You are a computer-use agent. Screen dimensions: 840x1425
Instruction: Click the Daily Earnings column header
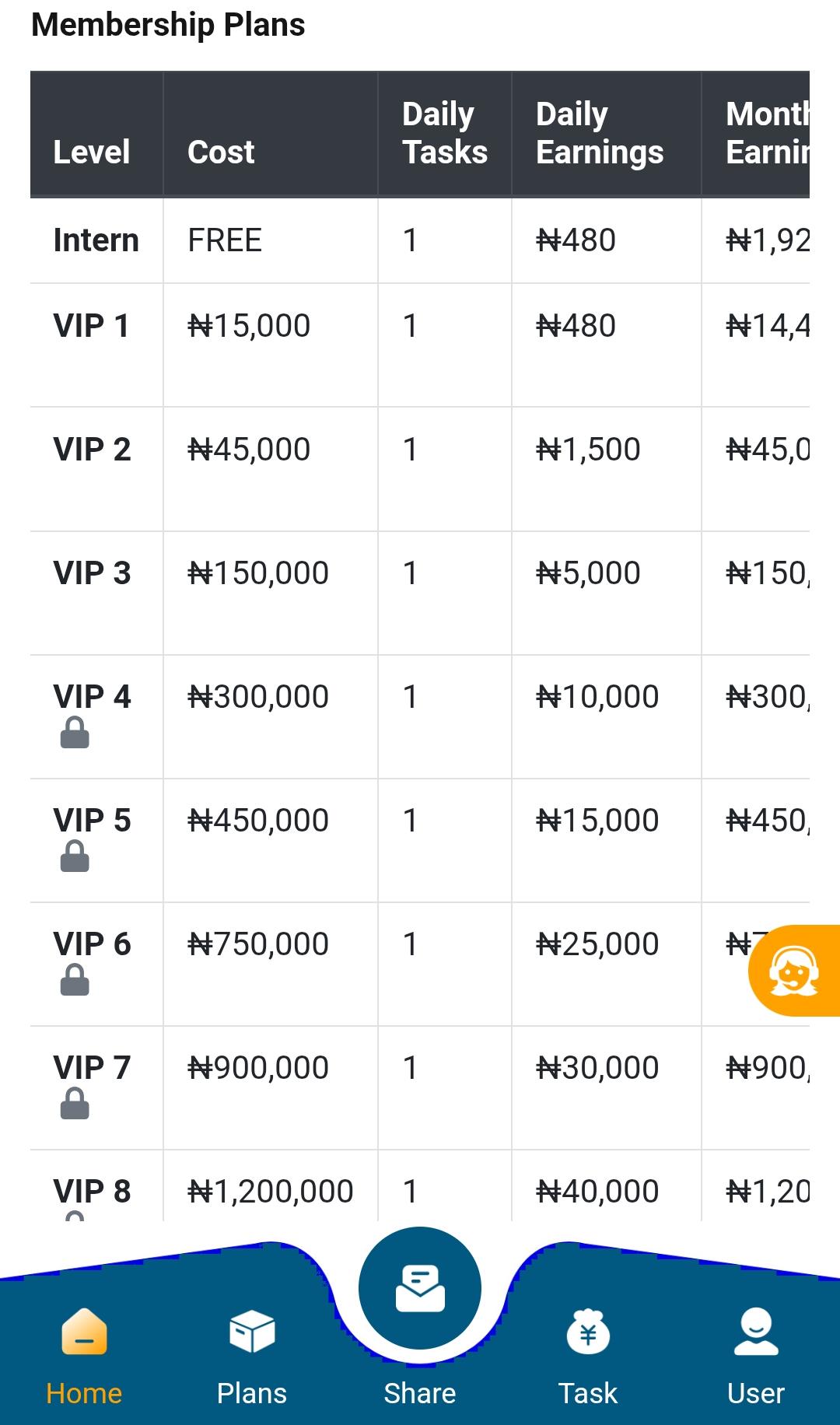[x=600, y=133]
